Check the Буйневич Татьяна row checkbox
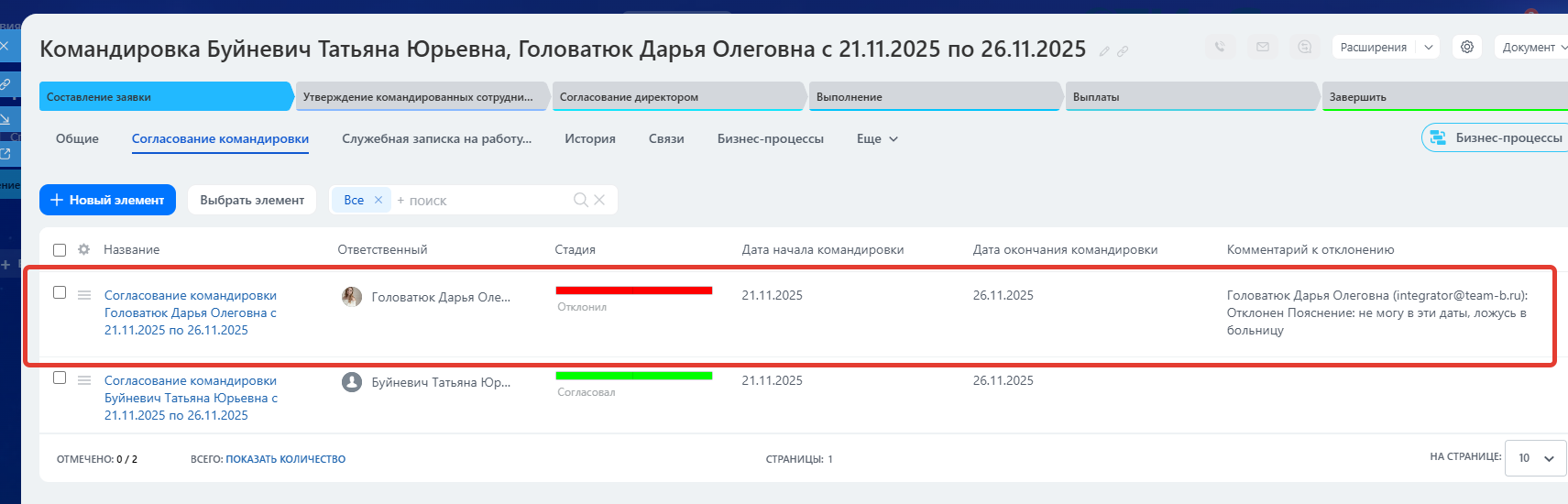Screen dimensions: 1568x504 click(60, 378)
